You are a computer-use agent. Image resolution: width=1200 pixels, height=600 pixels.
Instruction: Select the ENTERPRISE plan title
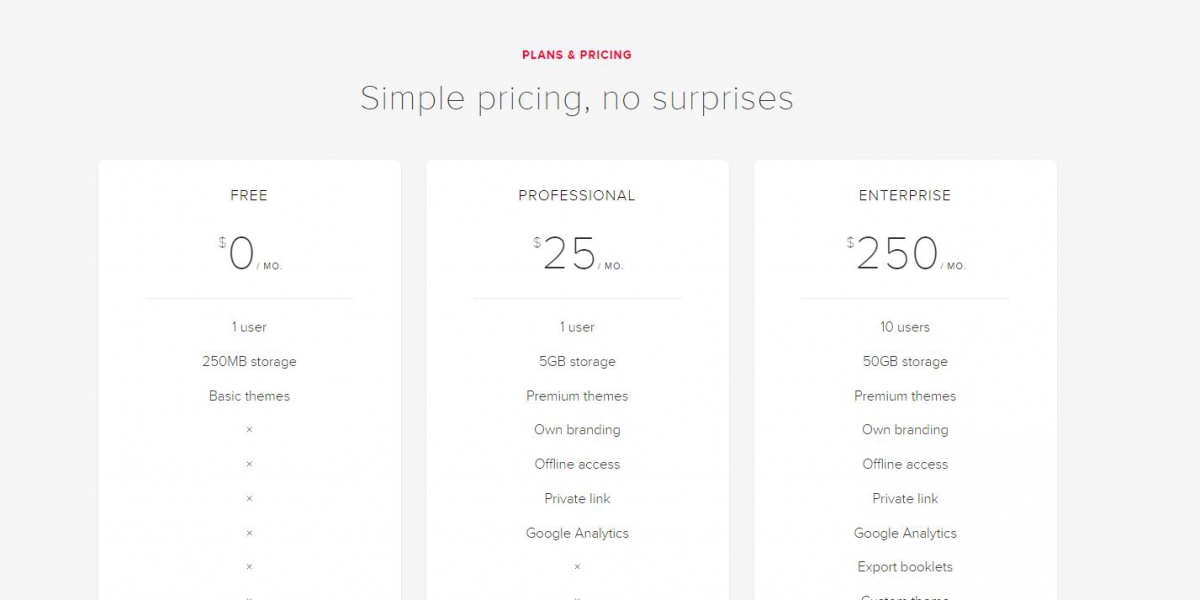(905, 196)
